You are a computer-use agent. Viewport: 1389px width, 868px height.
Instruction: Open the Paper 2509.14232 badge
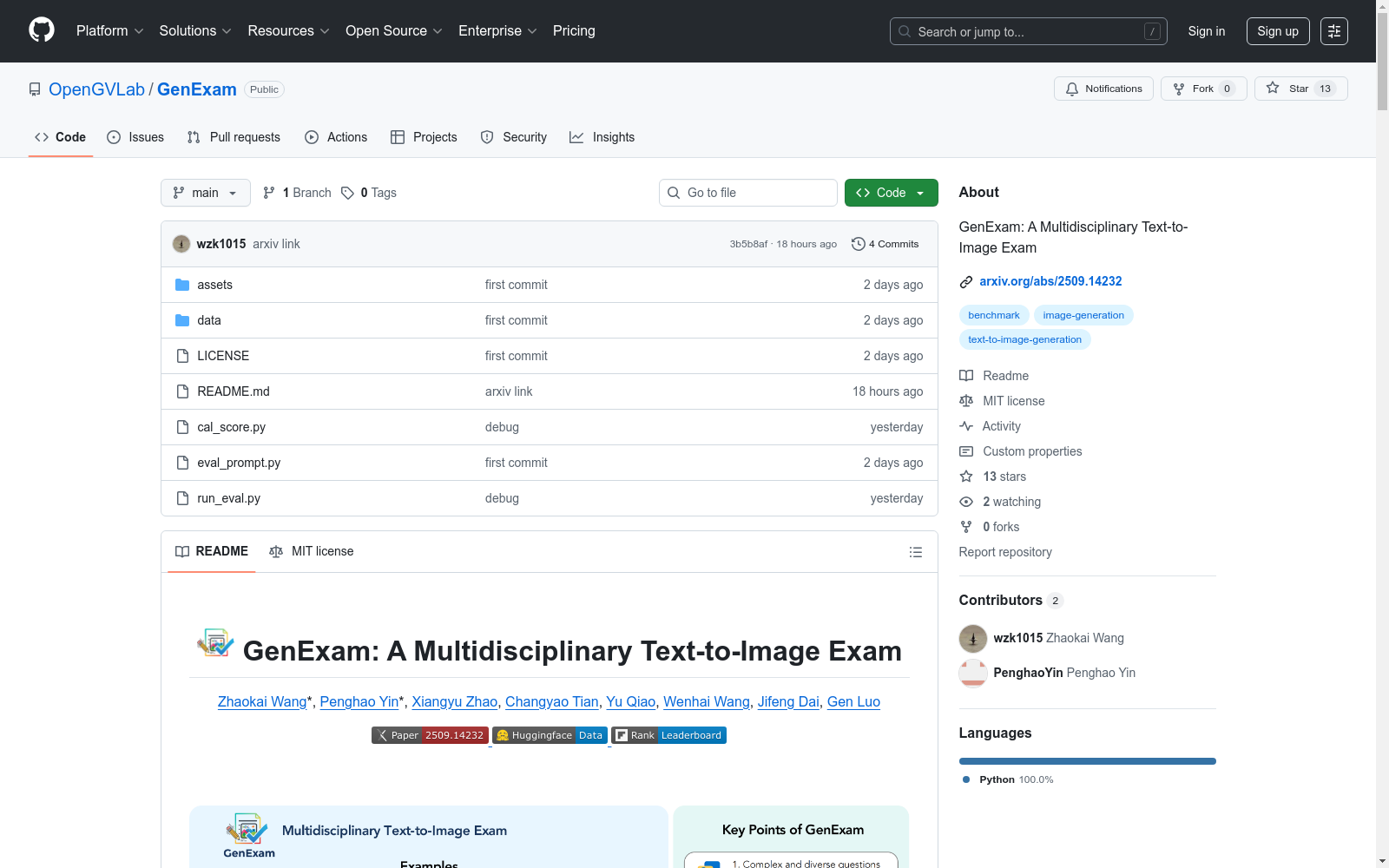(x=431, y=735)
